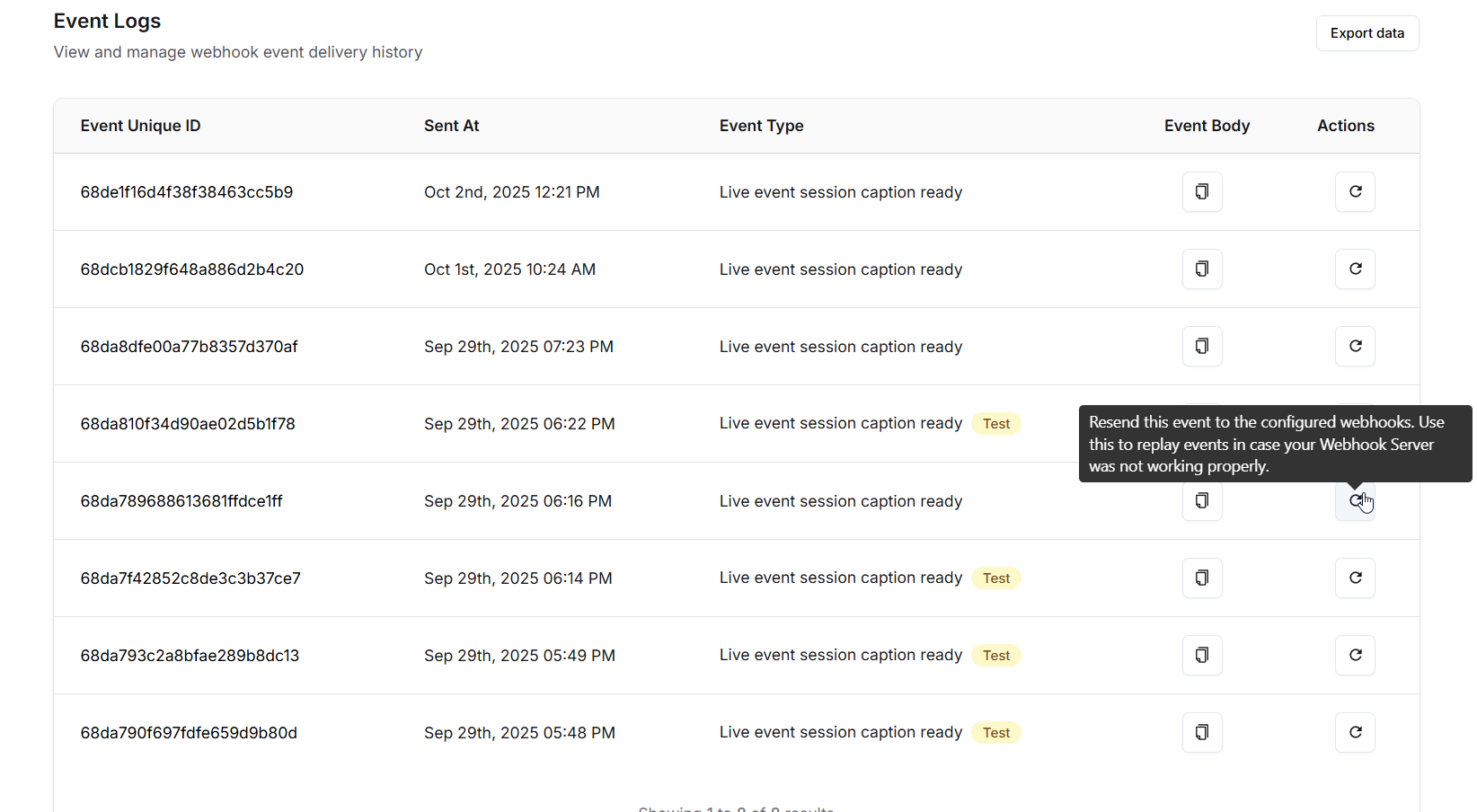The image size is (1477, 812).
Task: Copy event body for event 68da7f42852c8de3c3b37ce7
Action: 1202,578
